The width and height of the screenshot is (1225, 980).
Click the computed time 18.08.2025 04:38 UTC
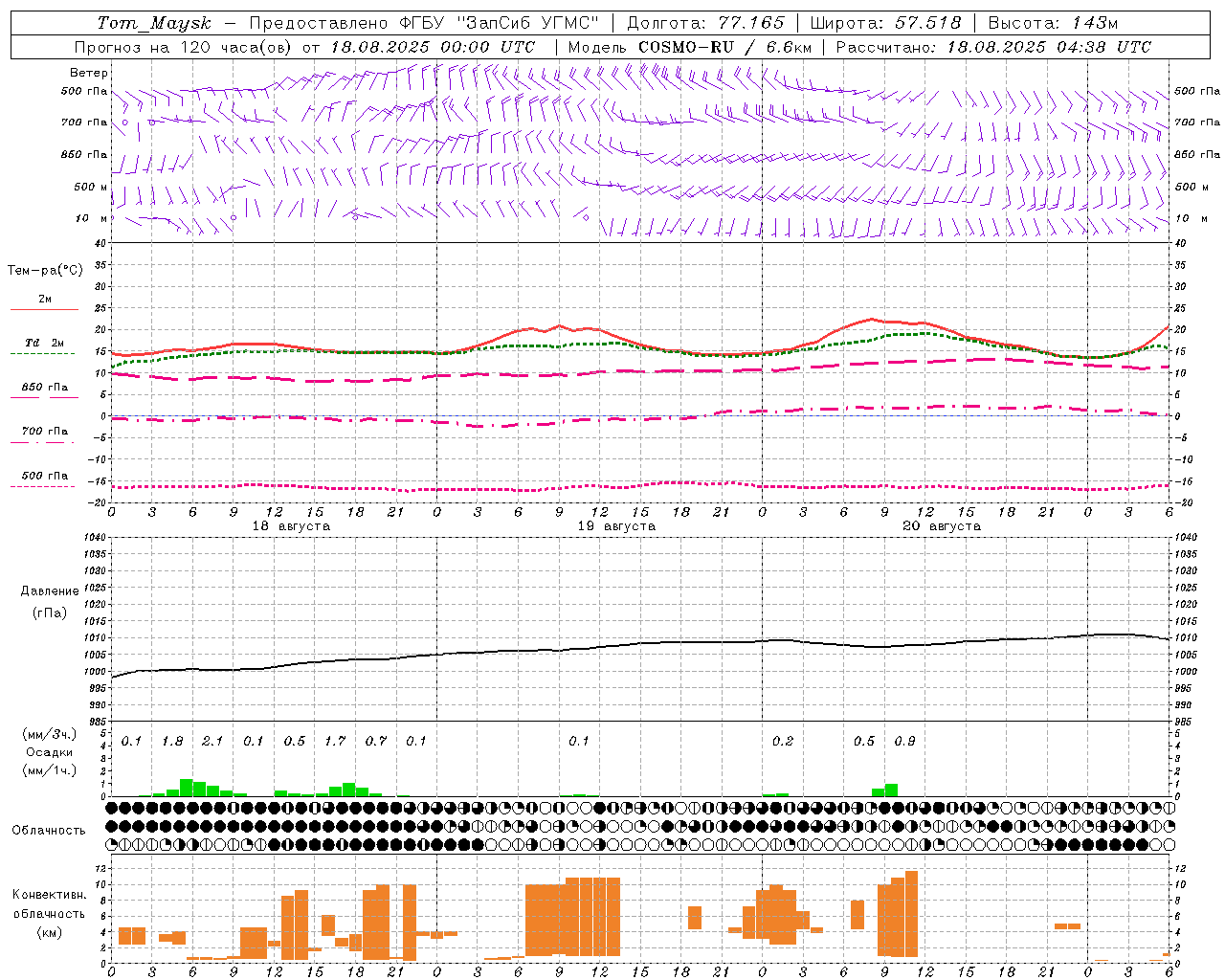coord(1049,47)
